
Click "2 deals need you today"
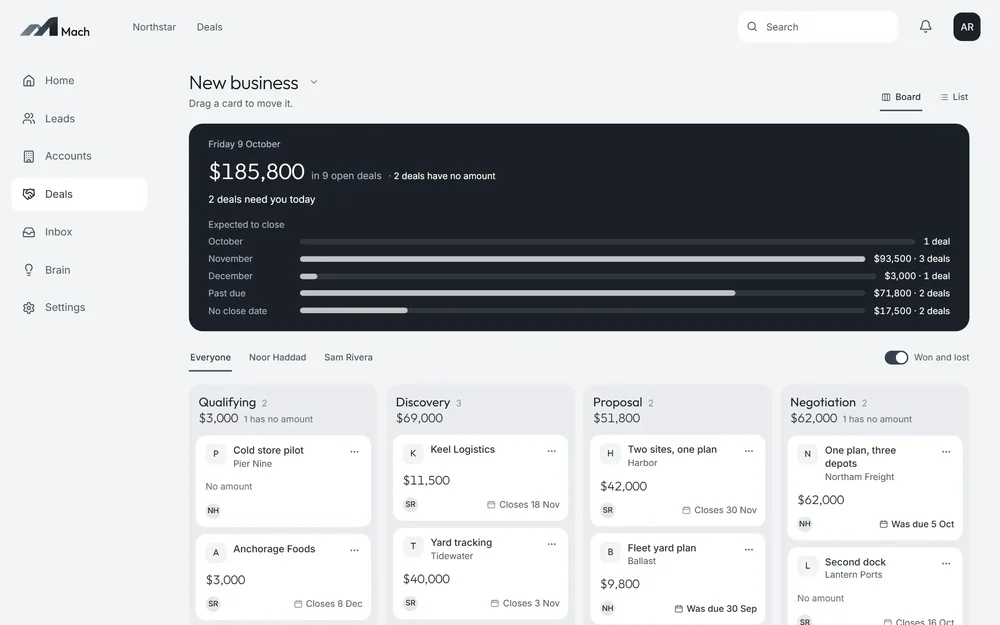[261, 200]
